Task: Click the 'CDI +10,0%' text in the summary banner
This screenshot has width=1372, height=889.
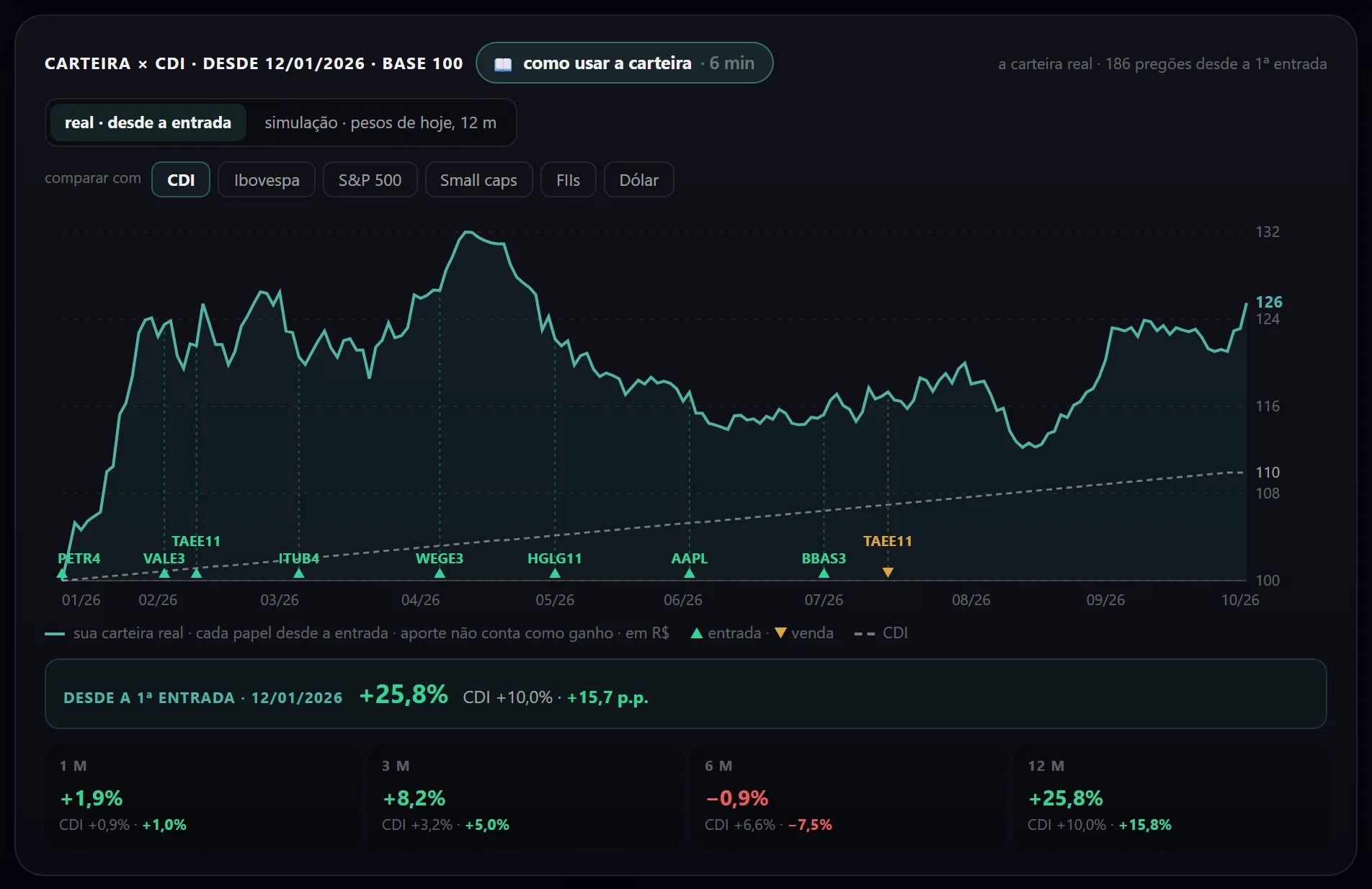Action: [507, 697]
